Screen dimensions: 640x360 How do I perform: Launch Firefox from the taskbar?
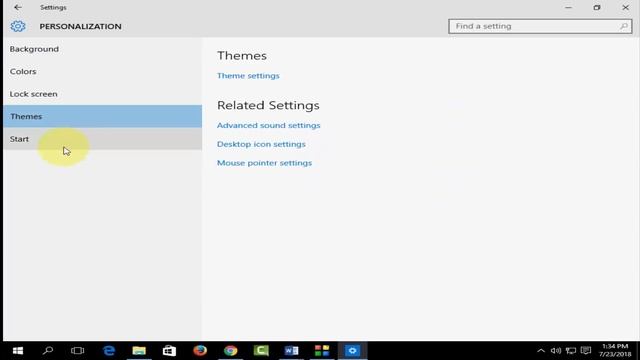point(200,351)
